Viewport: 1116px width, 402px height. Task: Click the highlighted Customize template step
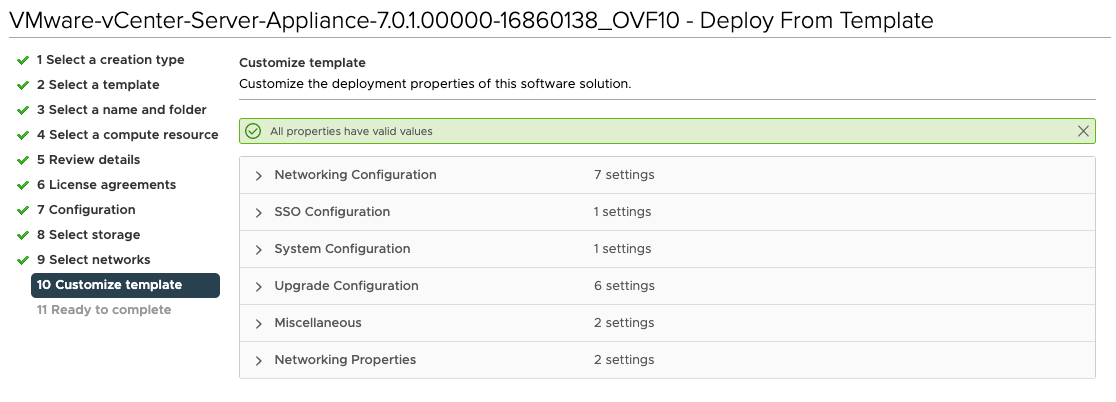(x=125, y=285)
